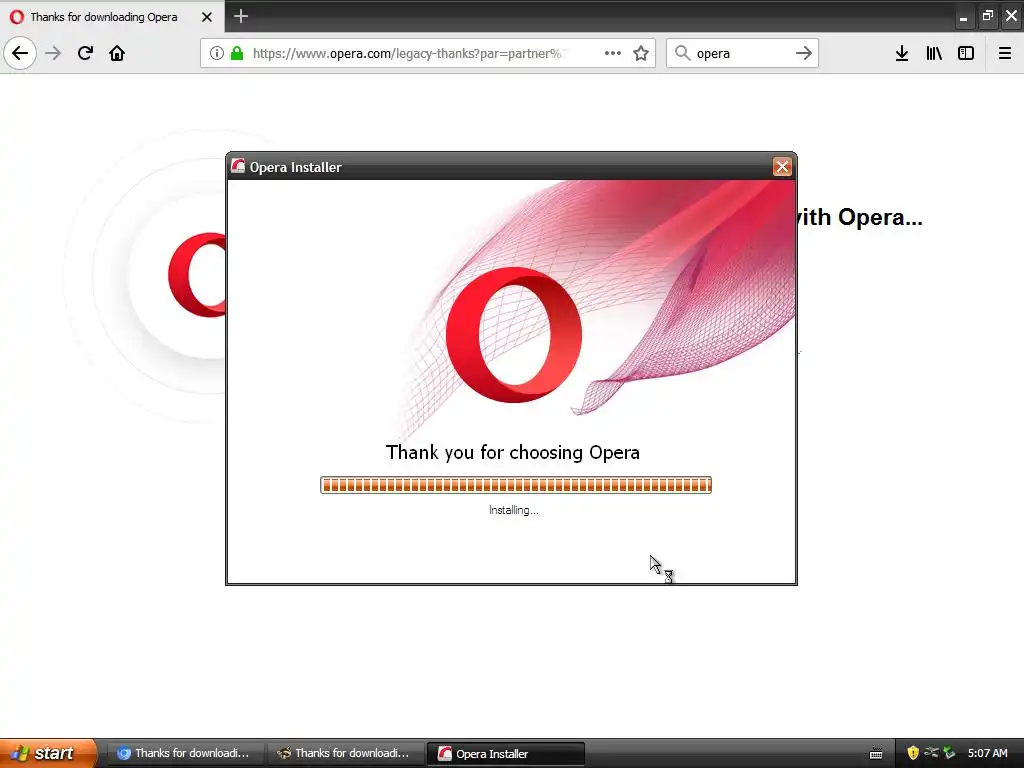Click the installation progress bar

pos(516,485)
